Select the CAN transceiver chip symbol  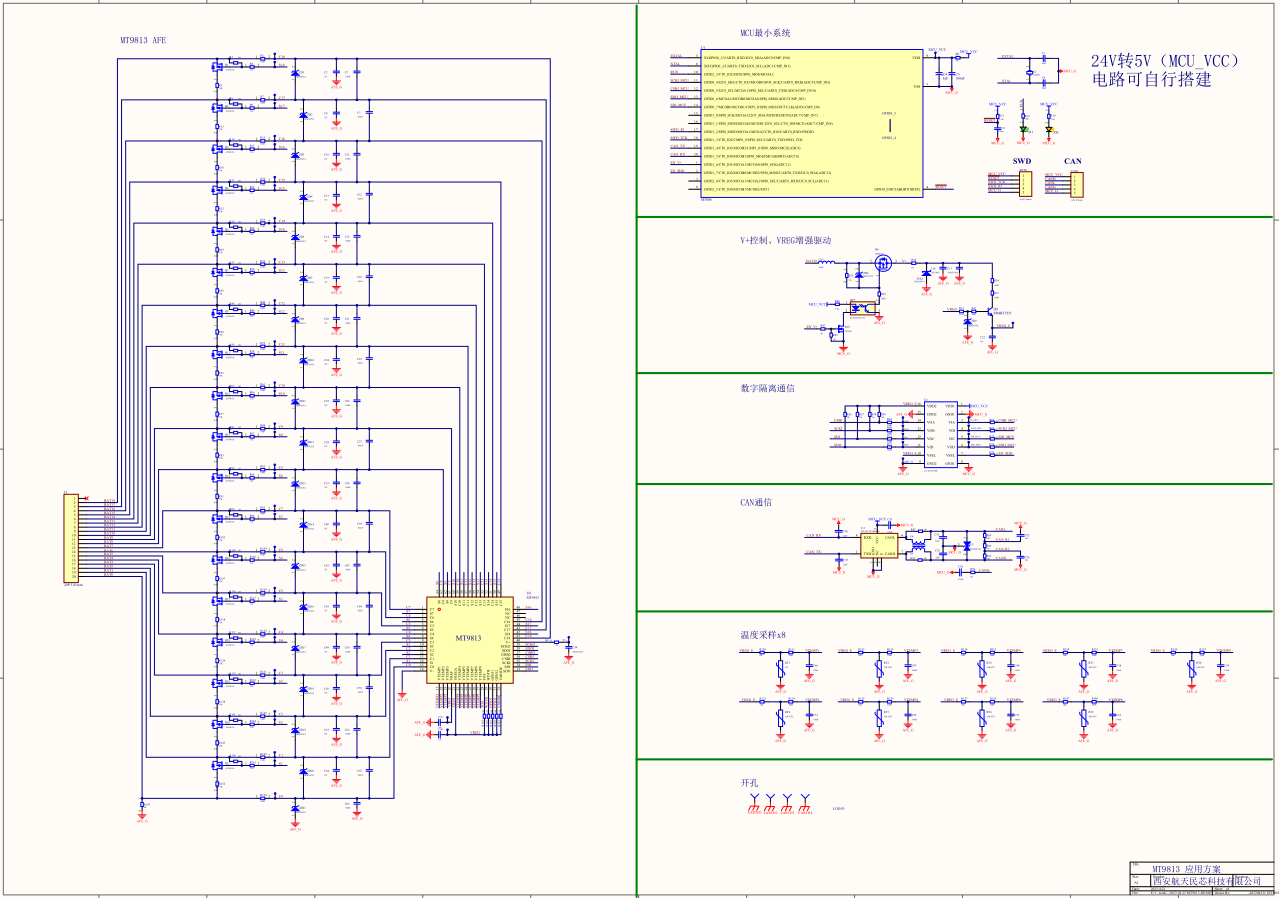point(878,545)
